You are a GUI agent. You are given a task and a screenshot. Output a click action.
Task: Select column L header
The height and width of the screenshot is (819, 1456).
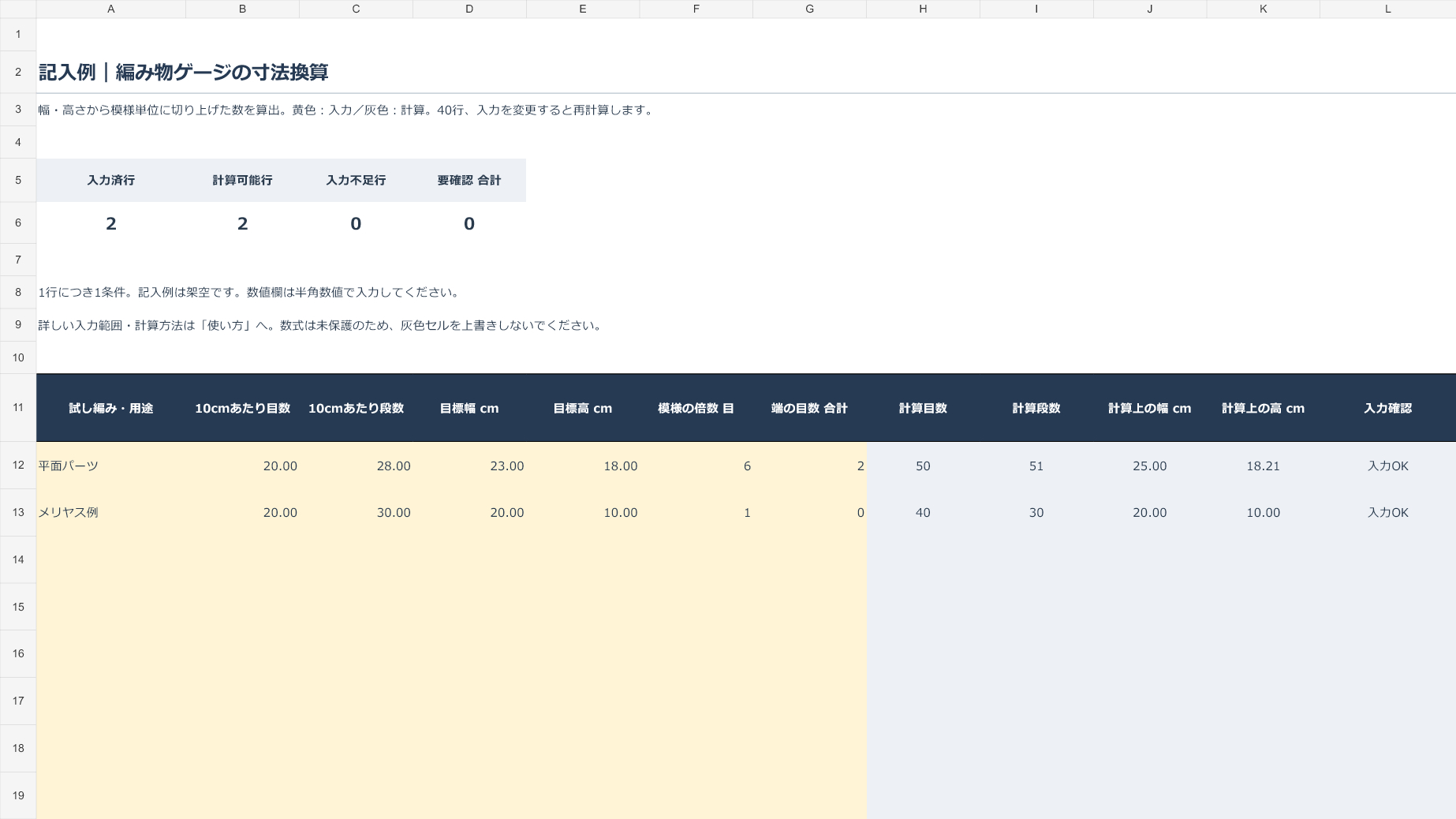1387,9
